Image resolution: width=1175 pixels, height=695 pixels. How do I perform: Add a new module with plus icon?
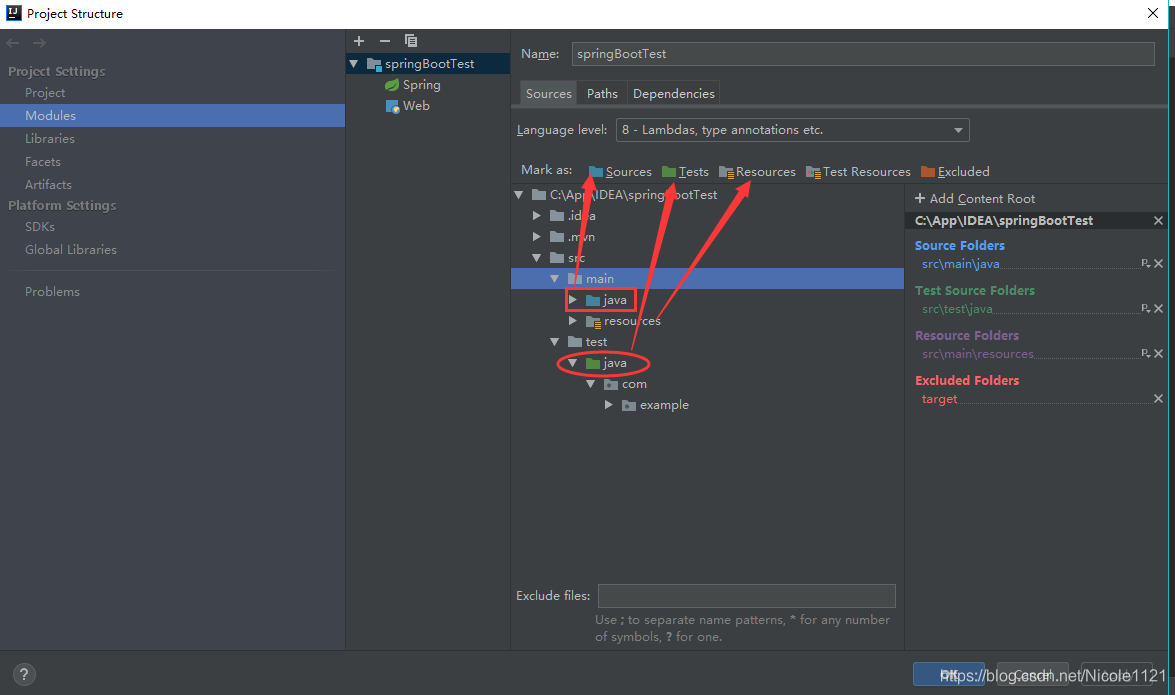359,40
